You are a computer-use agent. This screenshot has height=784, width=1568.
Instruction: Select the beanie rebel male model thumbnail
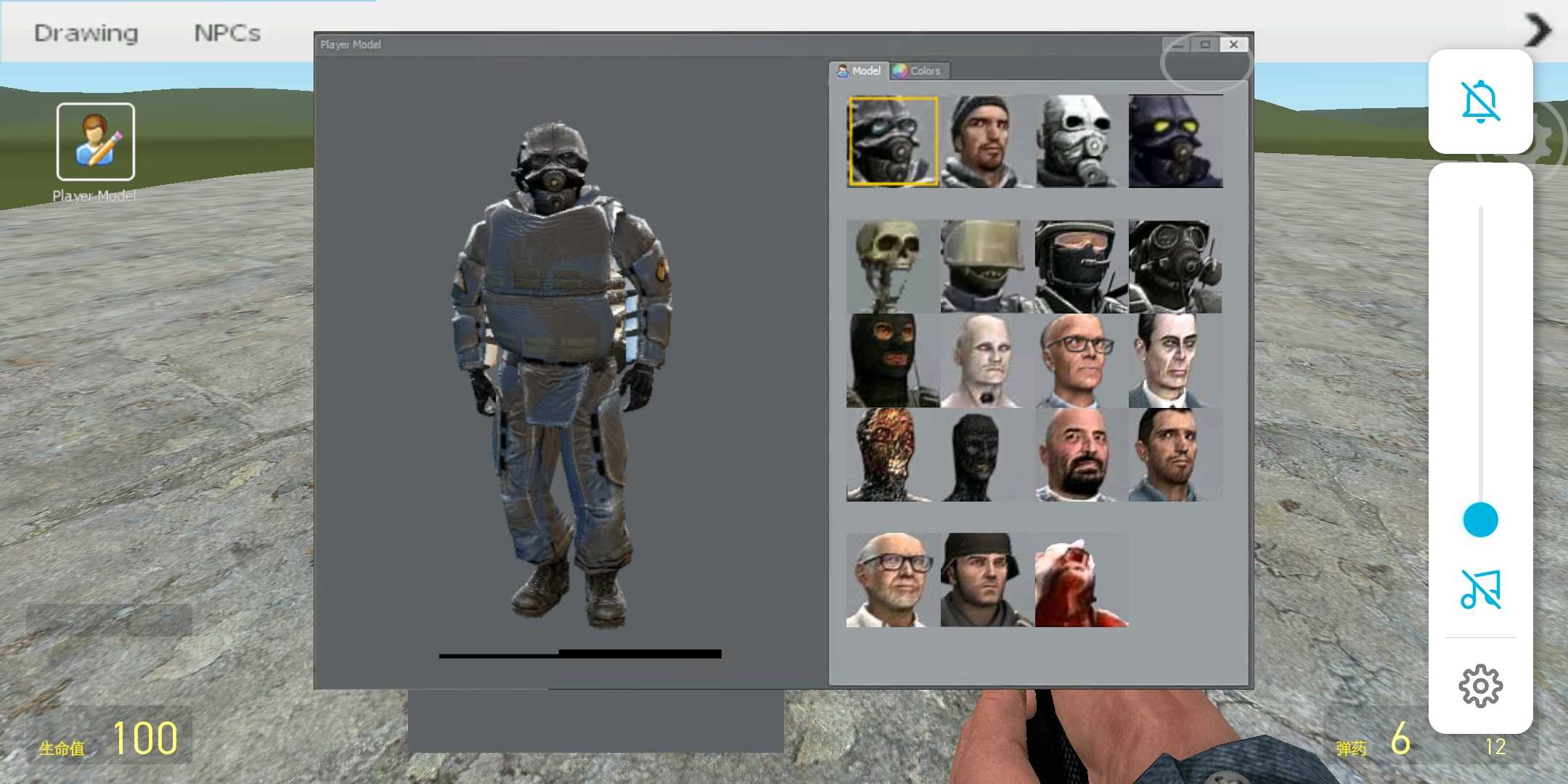click(987, 142)
